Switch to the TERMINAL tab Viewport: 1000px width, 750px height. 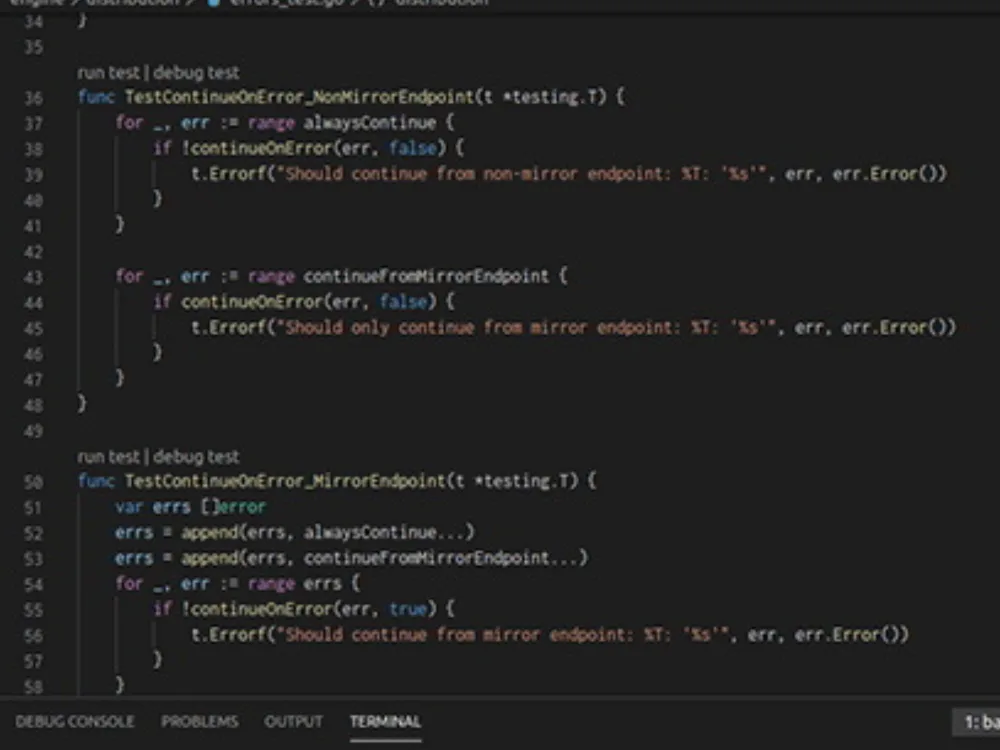[x=385, y=721]
